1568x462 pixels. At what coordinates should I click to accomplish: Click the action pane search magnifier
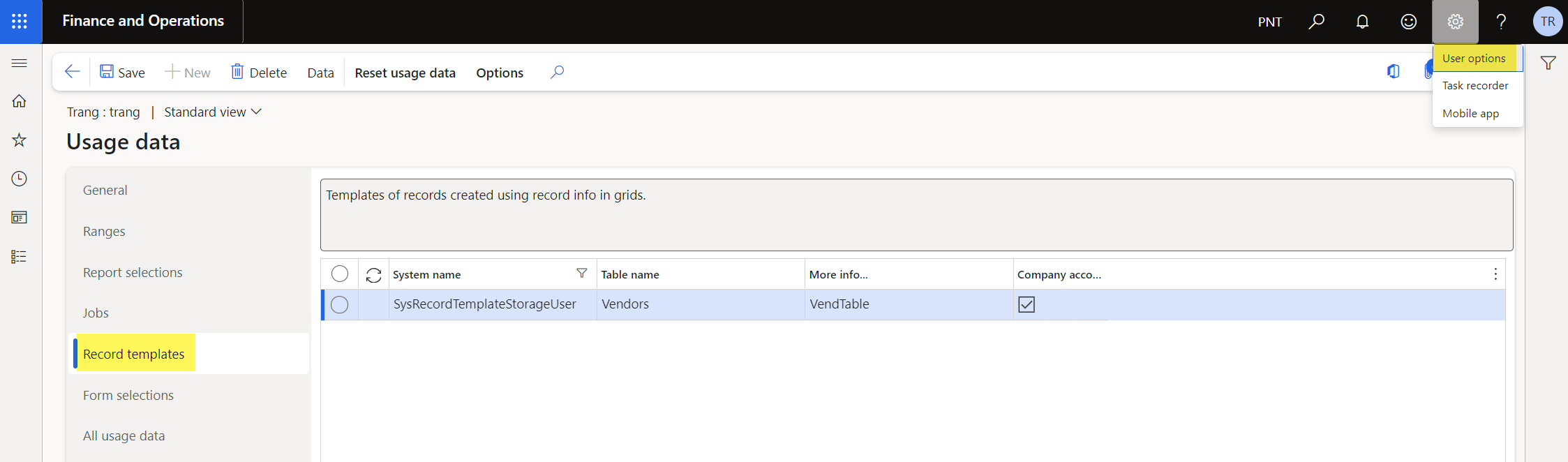point(557,72)
